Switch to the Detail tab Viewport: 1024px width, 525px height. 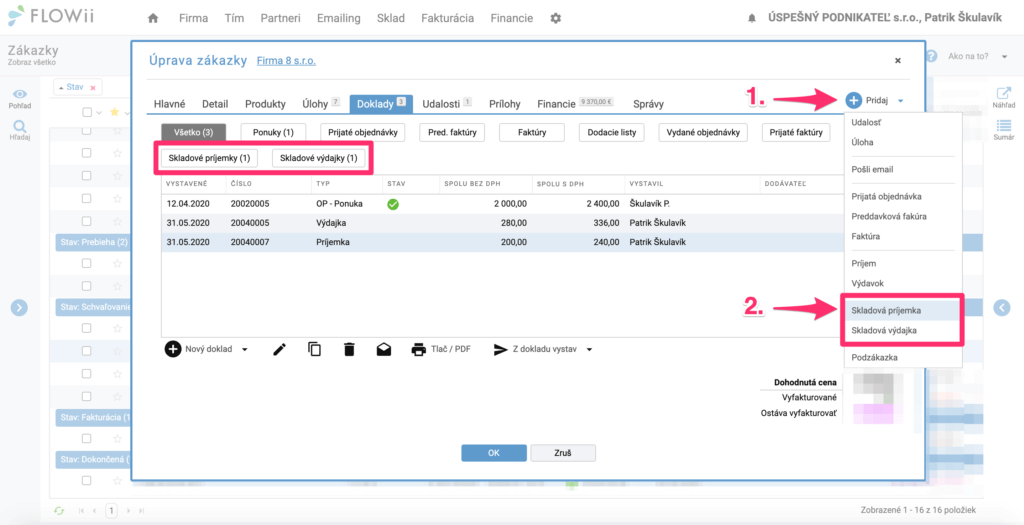point(215,104)
